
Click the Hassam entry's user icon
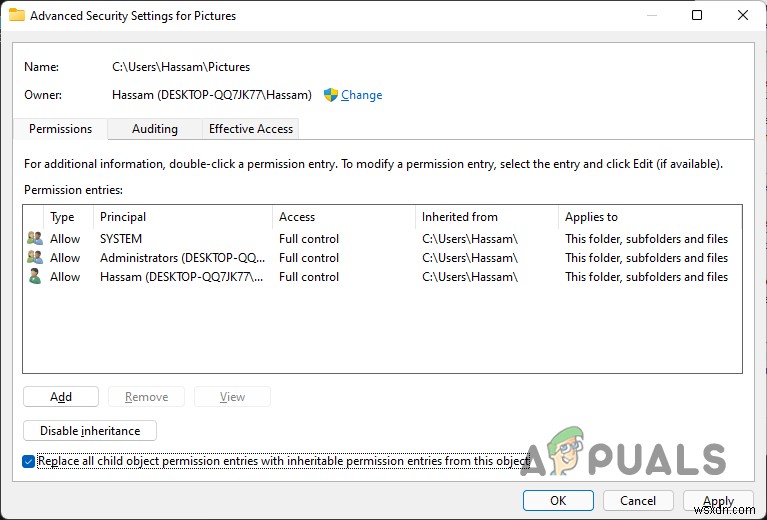pyautogui.click(x=35, y=277)
